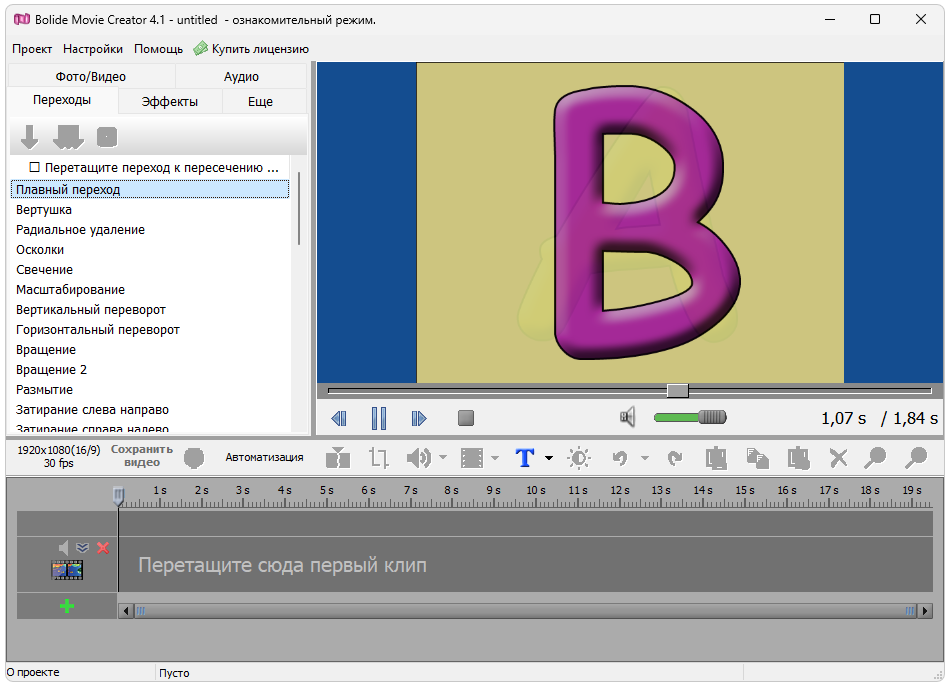Image resolution: width=949 pixels, height=688 pixels.
Task: Step forward one frame in the preview
Action: click(x=419, y=418)
